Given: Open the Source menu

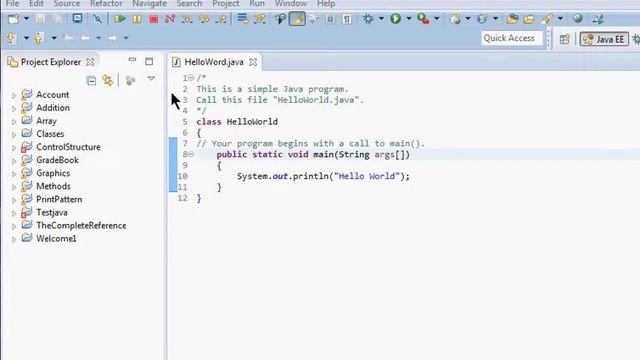Looking at the screenshot, I should (67, 4).
